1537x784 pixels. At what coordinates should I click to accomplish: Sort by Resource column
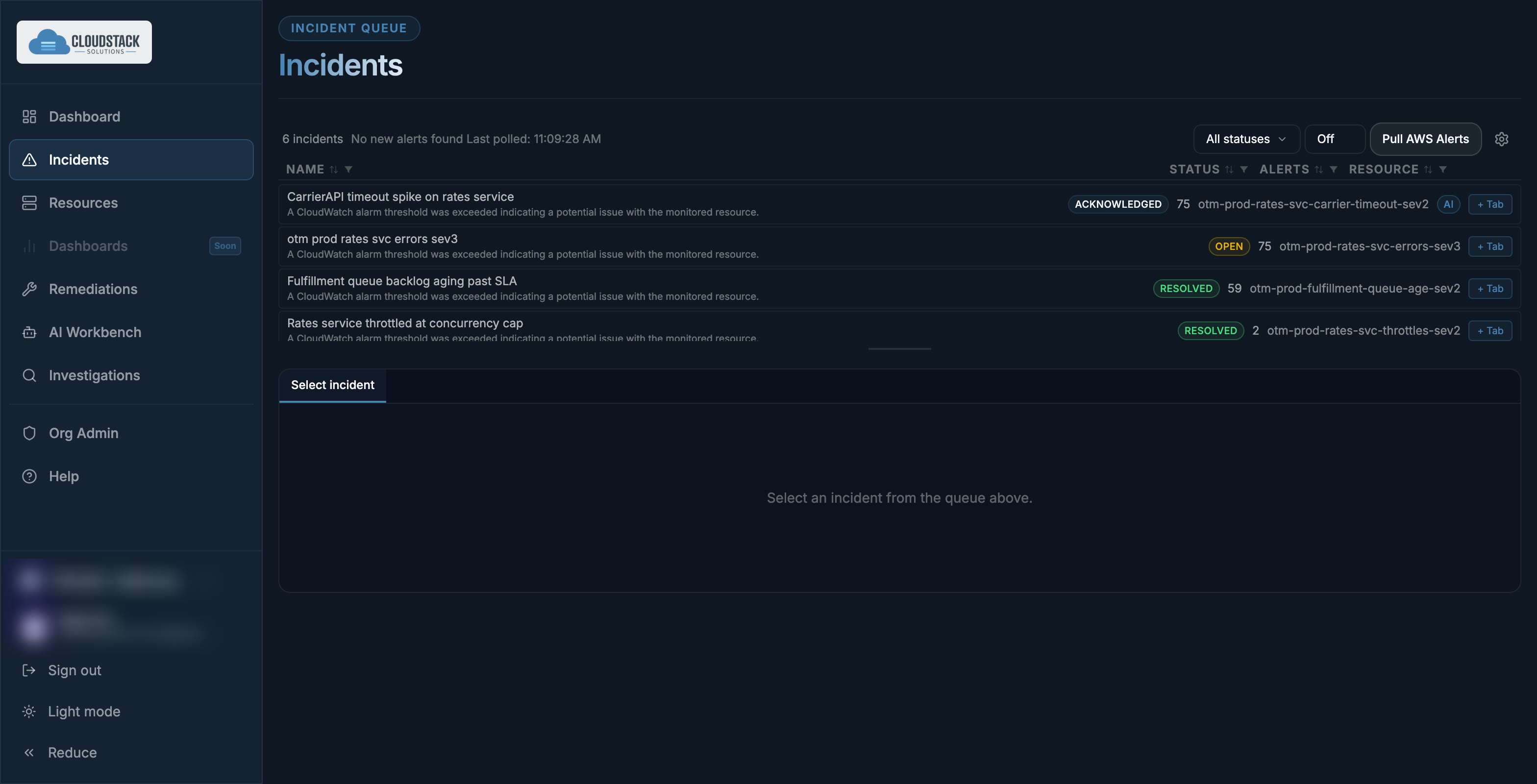pos(1428,170)
